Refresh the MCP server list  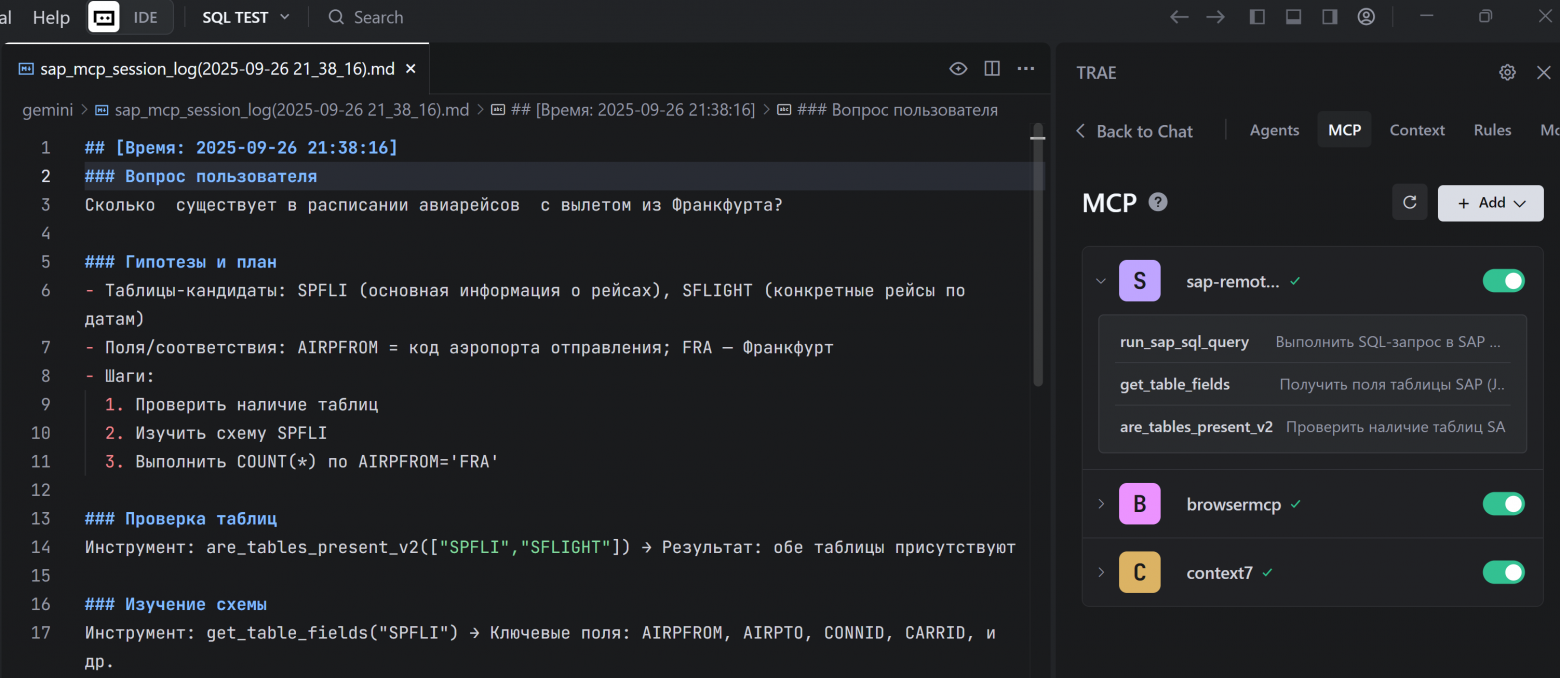click(x=1410, y=202)
